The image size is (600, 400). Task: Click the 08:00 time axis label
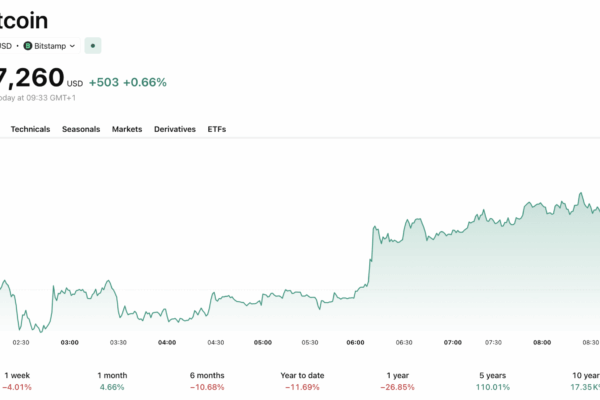pos(542,342)
